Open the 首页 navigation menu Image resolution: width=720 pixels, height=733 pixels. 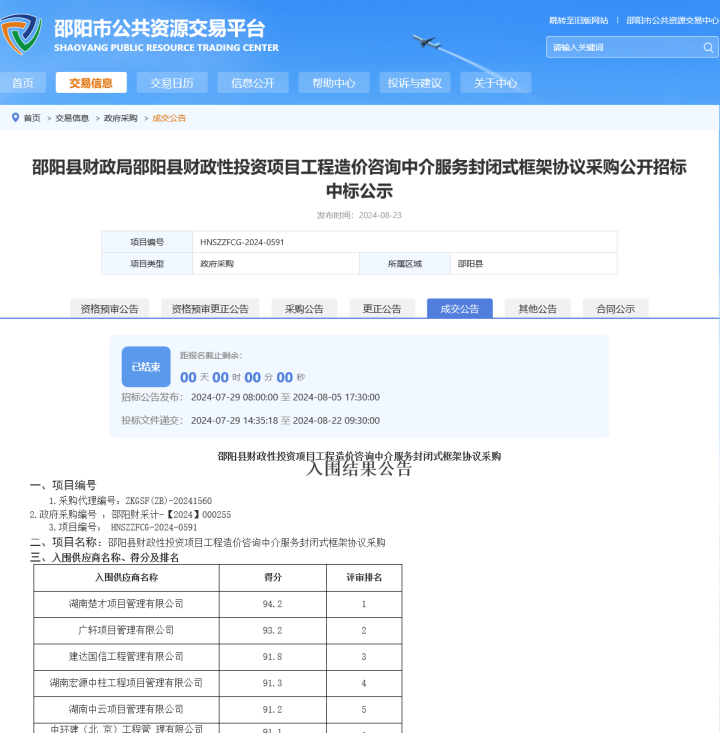point(22,83)
